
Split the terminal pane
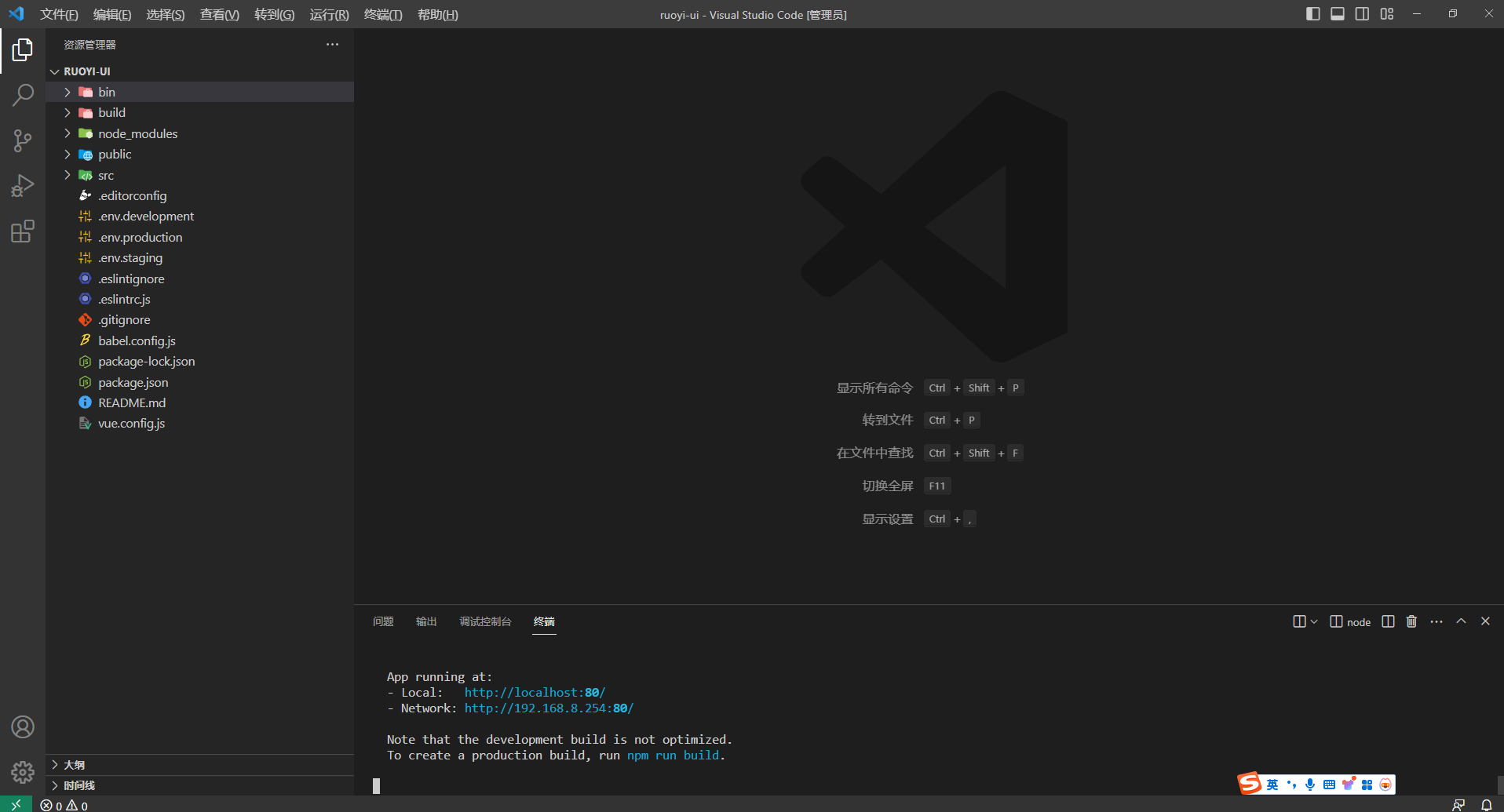(x=1388, y=621)
